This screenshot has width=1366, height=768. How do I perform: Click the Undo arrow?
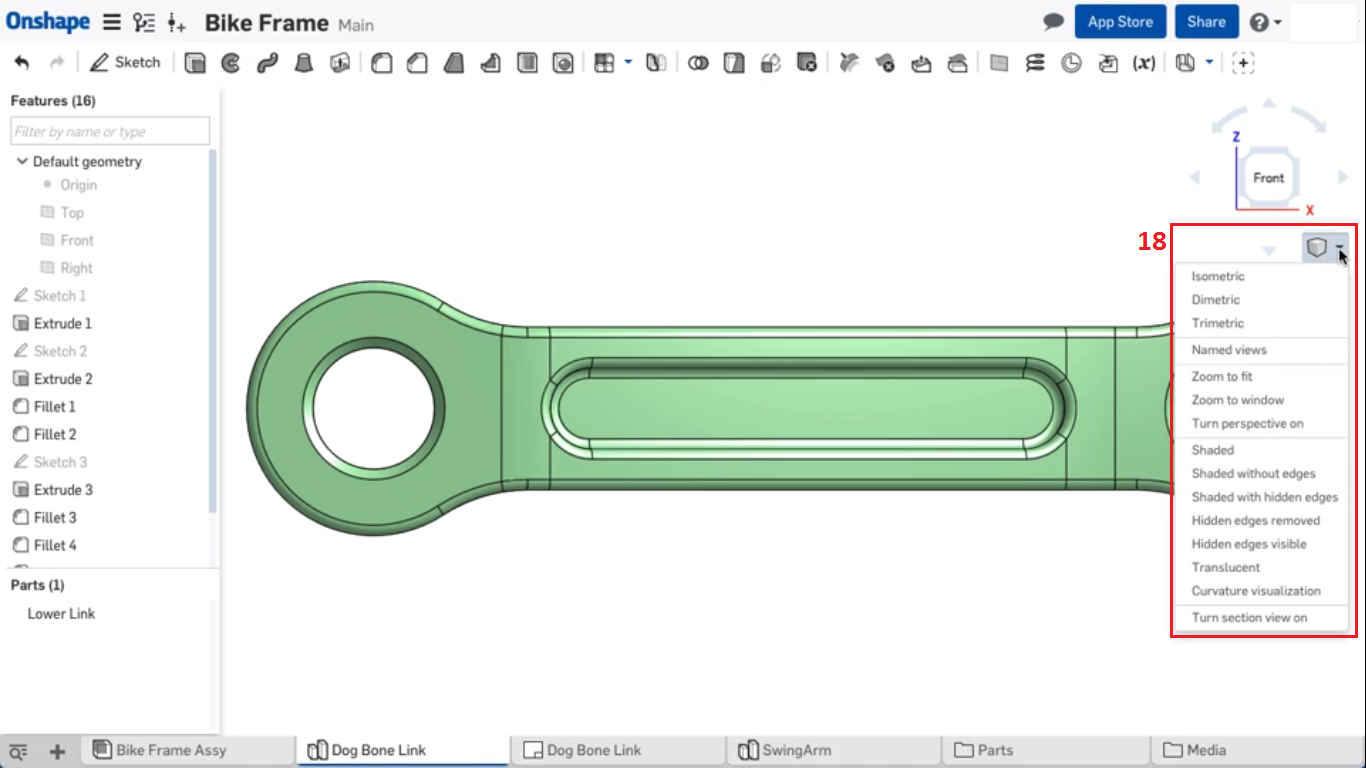pos(24,62)
